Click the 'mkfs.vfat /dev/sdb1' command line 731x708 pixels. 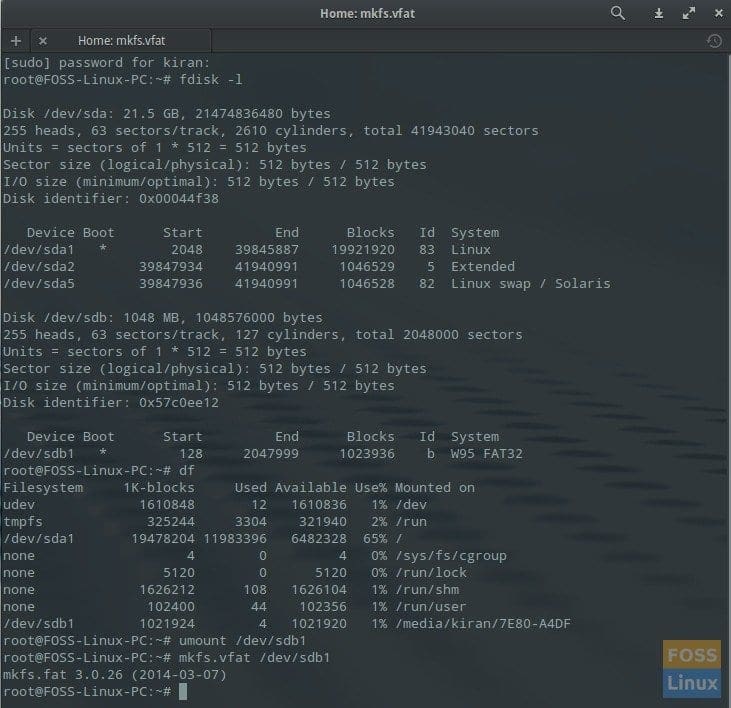(x=166, y=658)
